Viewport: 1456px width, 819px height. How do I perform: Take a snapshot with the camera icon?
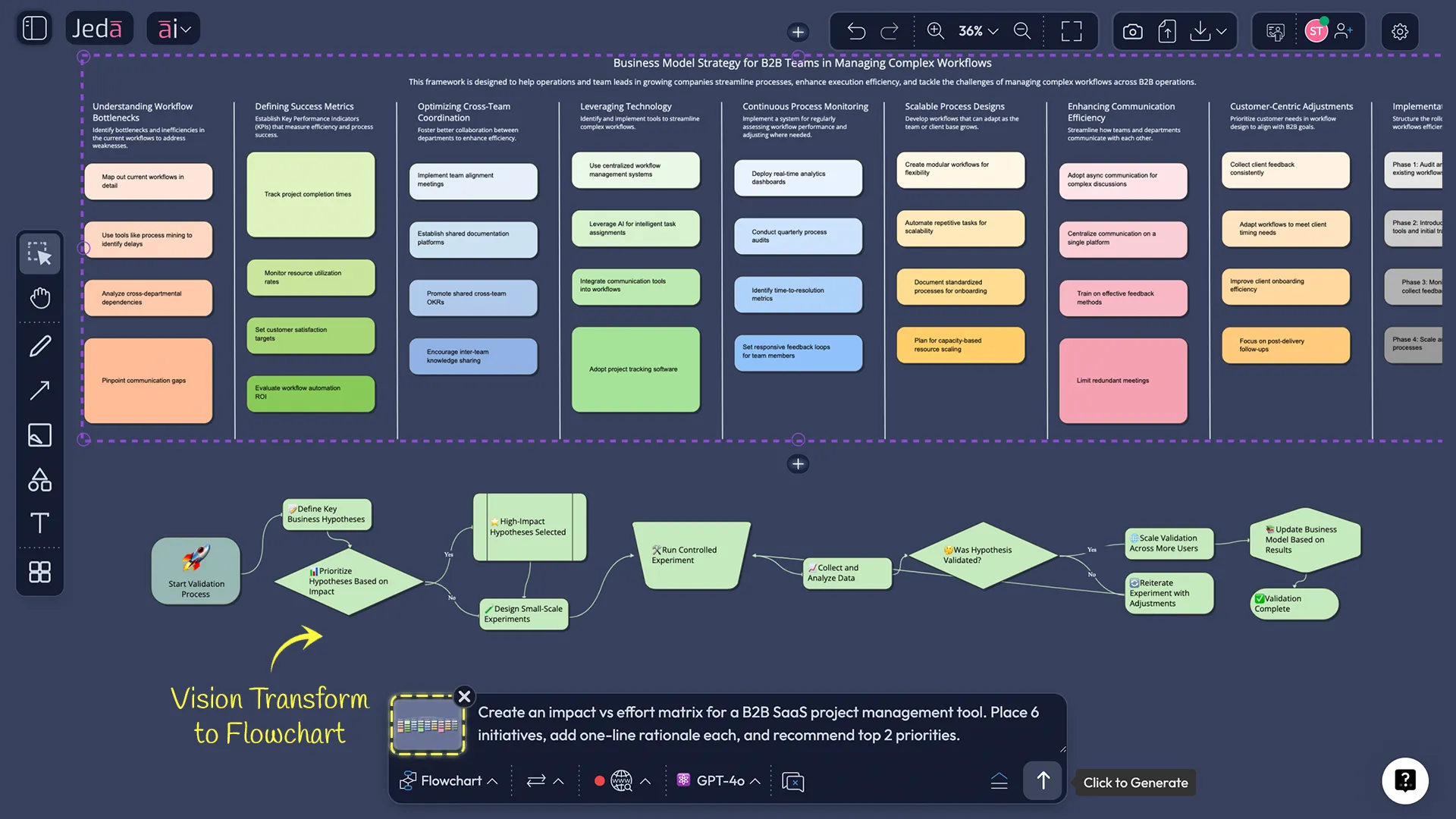point(1132,31)
